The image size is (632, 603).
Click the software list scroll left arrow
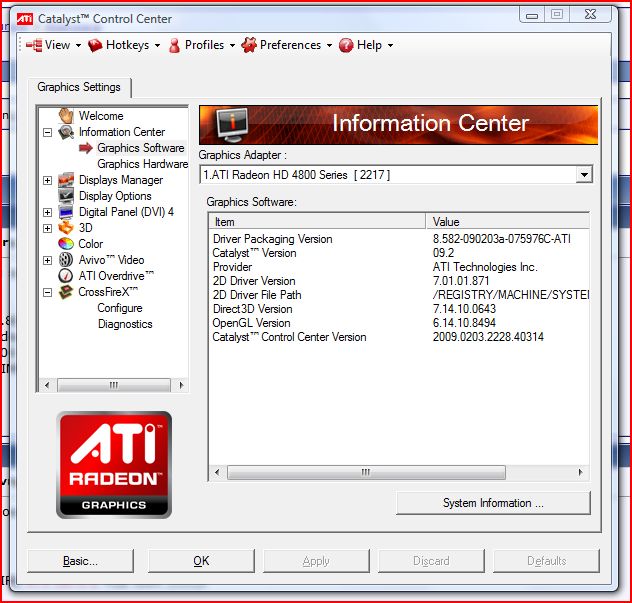coord(217,472)
